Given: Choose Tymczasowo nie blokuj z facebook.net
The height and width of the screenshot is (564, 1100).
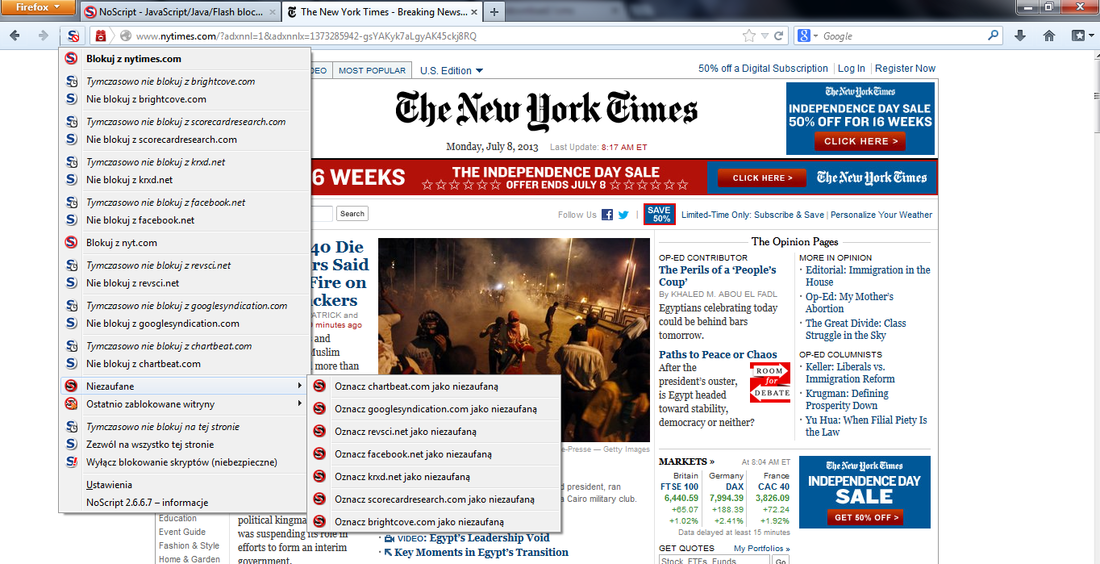Looking at the screenshot, I should [x=185, y=202].
